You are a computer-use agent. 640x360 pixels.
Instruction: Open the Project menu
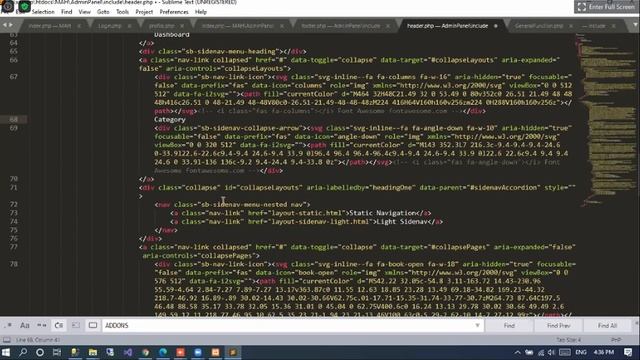(x=144, y=12)
